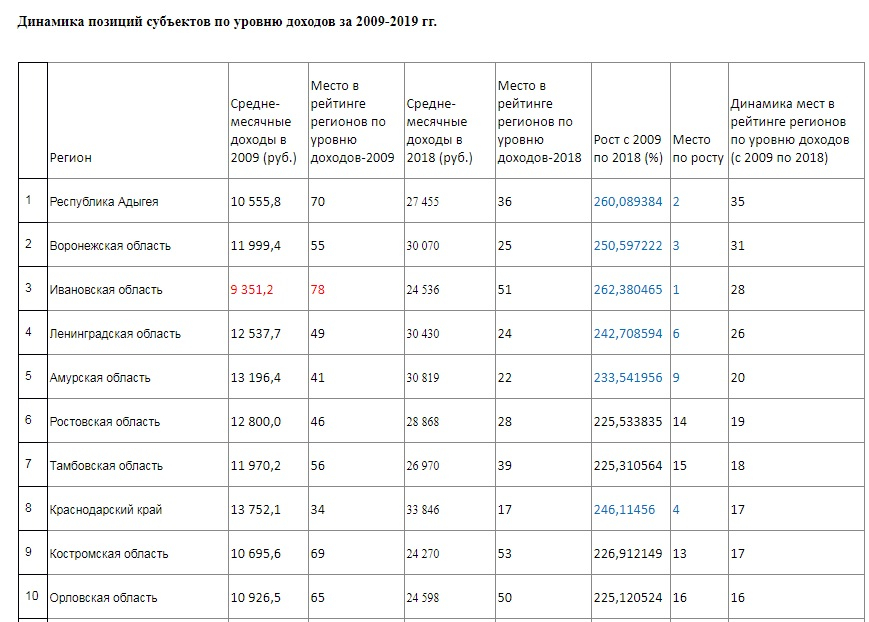Select the 2018 income value '24 270'

(422, 554)
